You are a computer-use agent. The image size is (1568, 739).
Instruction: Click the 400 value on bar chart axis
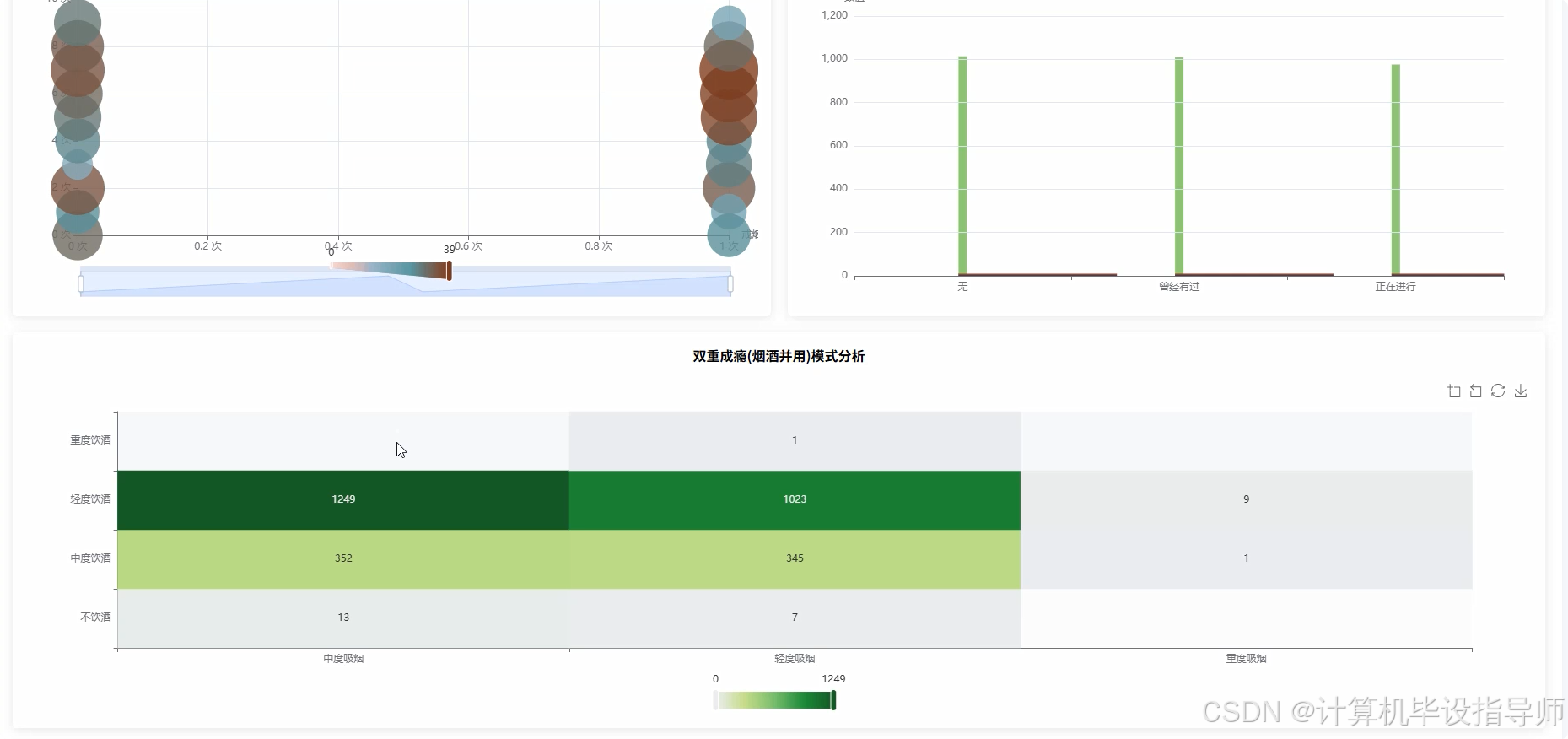tap(838, 188)
